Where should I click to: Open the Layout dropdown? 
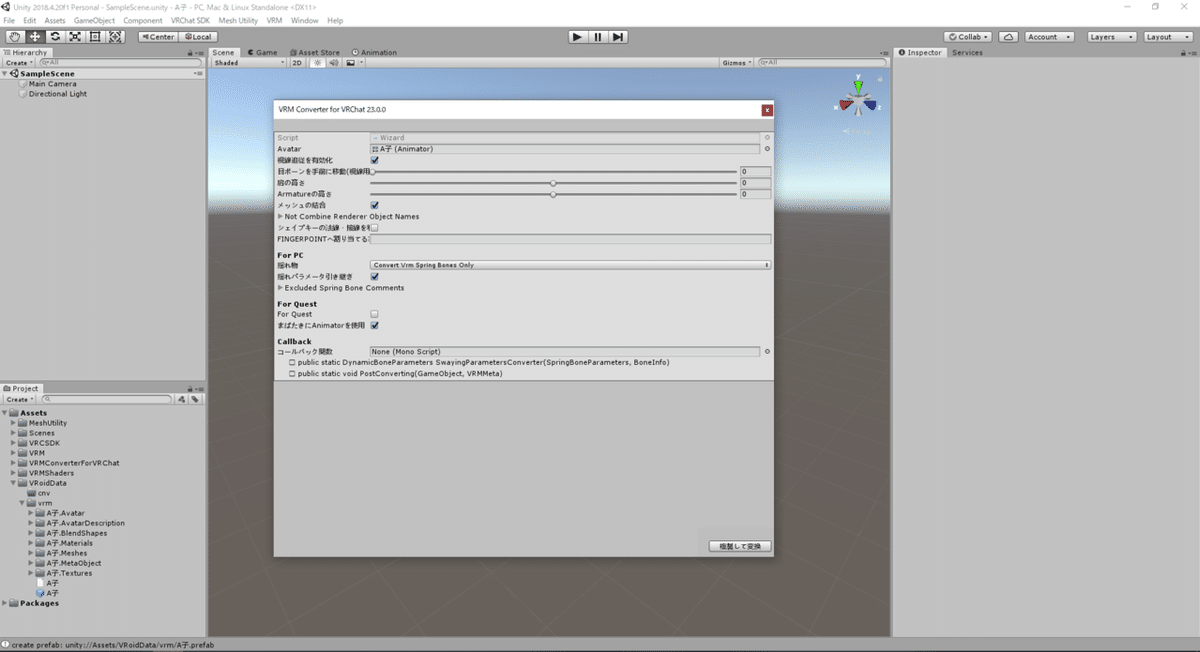click(1168, 36)
